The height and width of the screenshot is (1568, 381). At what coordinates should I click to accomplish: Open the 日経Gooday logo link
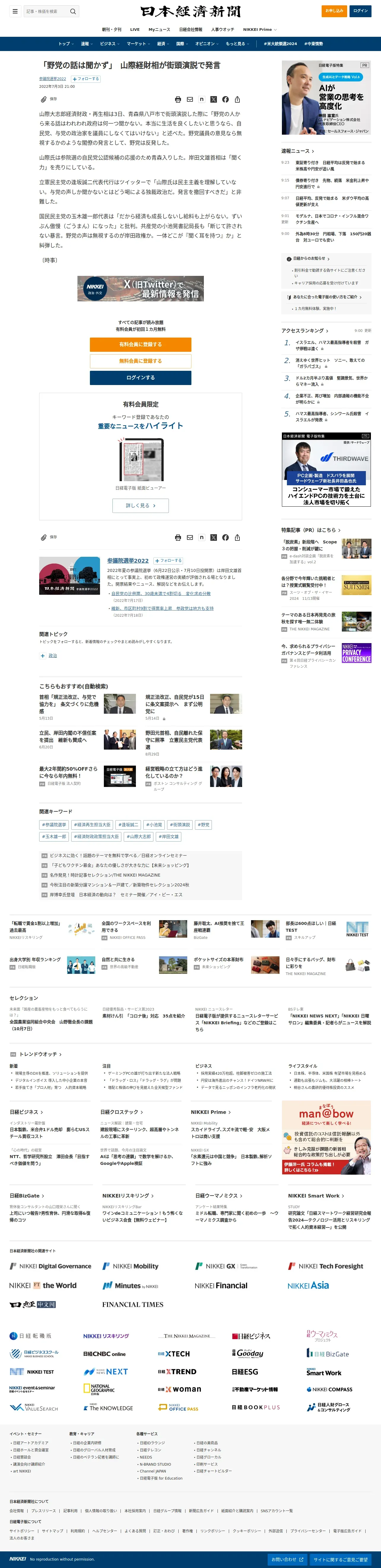pos(248,1353)
